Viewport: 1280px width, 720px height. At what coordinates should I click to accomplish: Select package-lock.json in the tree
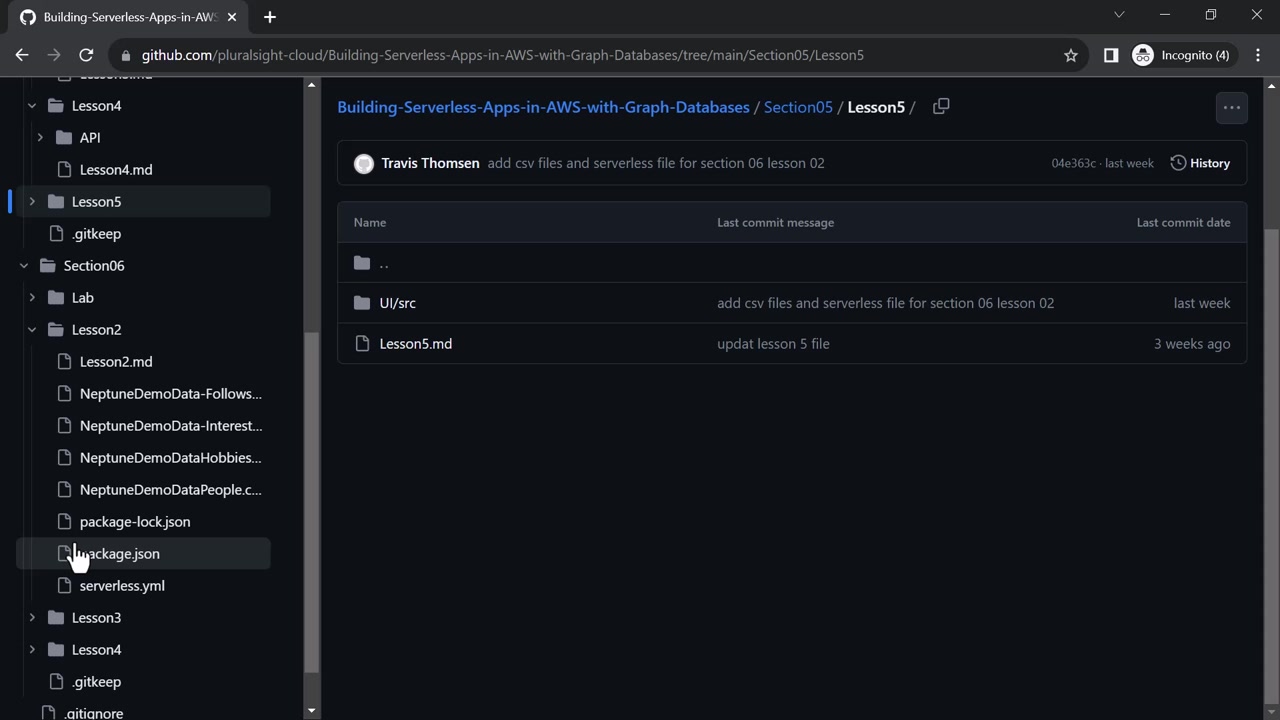click(x=135, y=522)
